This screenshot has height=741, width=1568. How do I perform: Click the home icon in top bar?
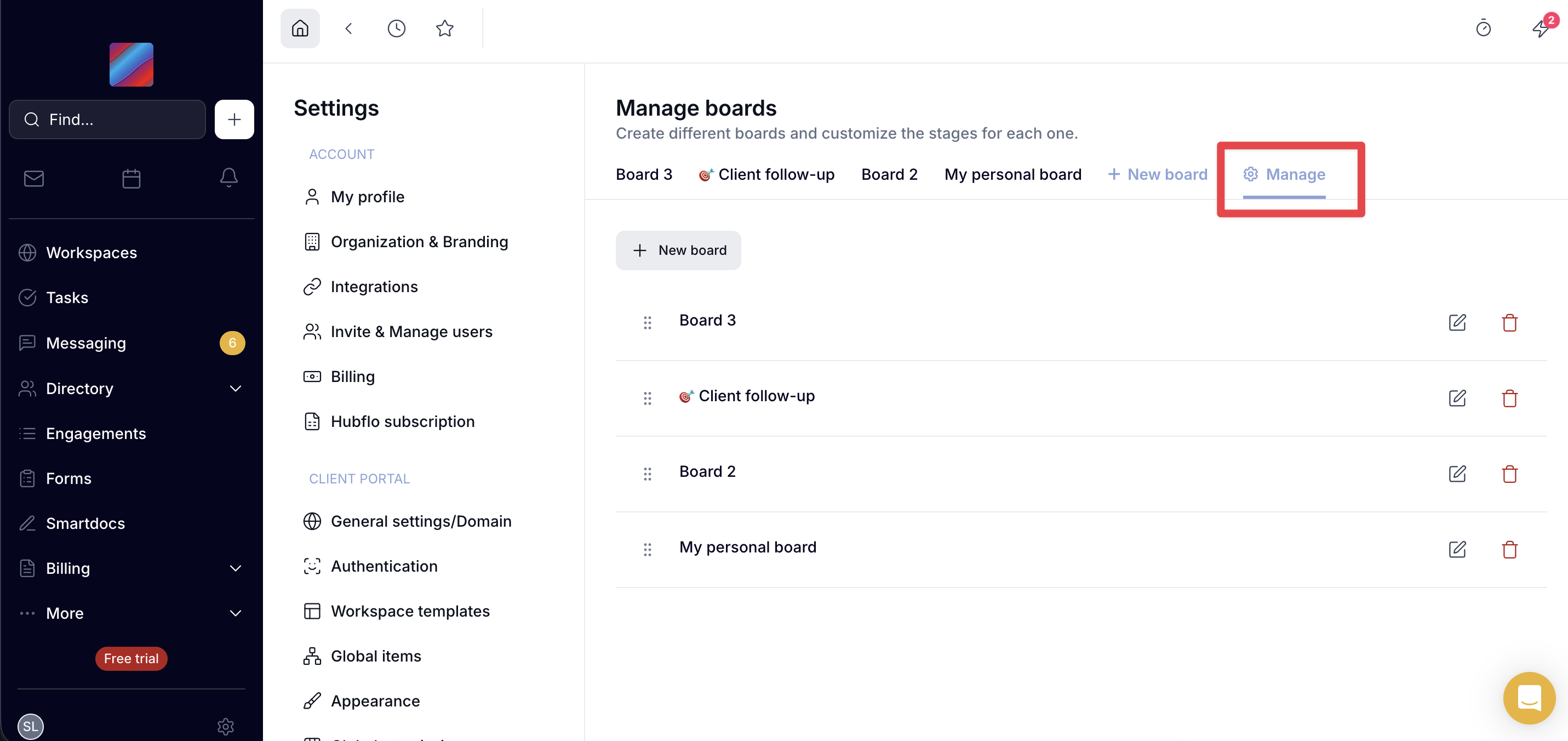[x=300, y=28]
